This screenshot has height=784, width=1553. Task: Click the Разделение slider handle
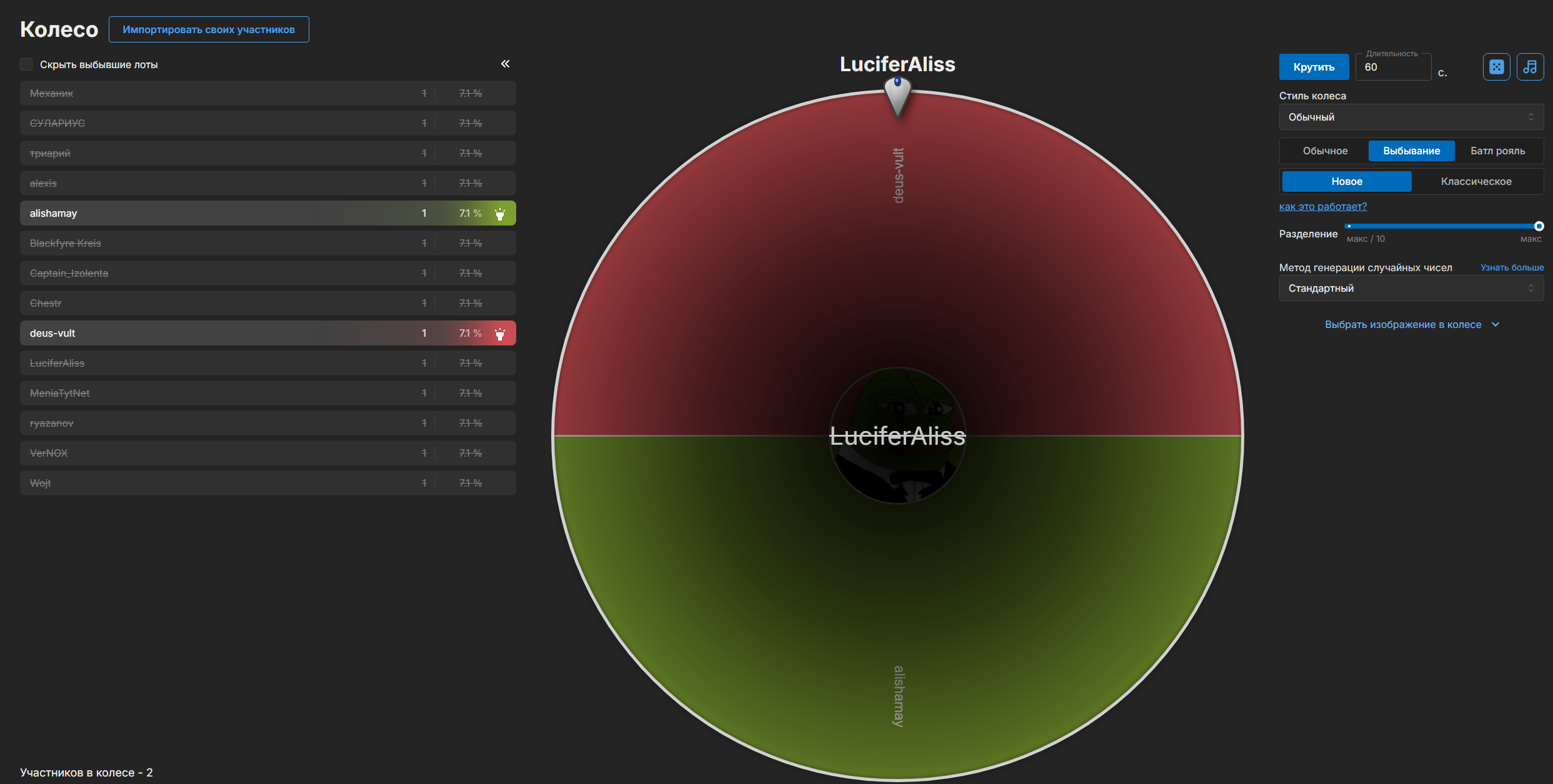1539,226
